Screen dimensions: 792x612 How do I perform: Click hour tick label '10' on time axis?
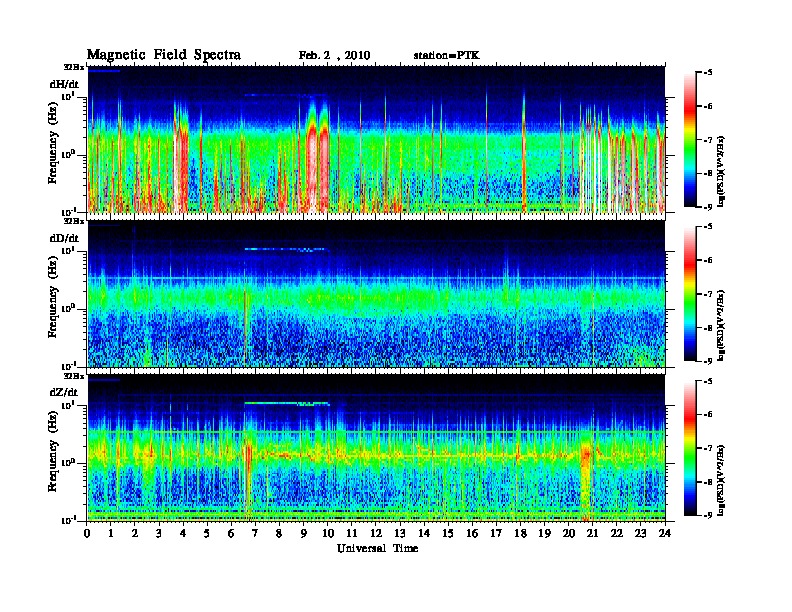pos(327,533)
